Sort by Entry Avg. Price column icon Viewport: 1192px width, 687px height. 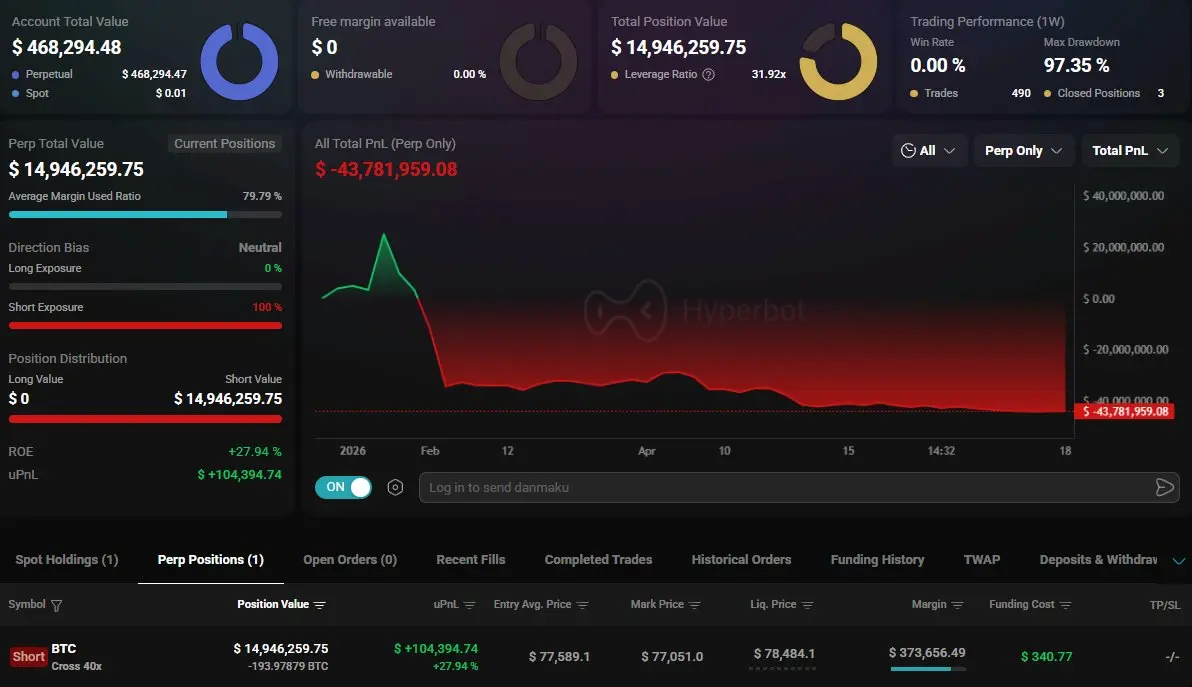tap(582, 605)
